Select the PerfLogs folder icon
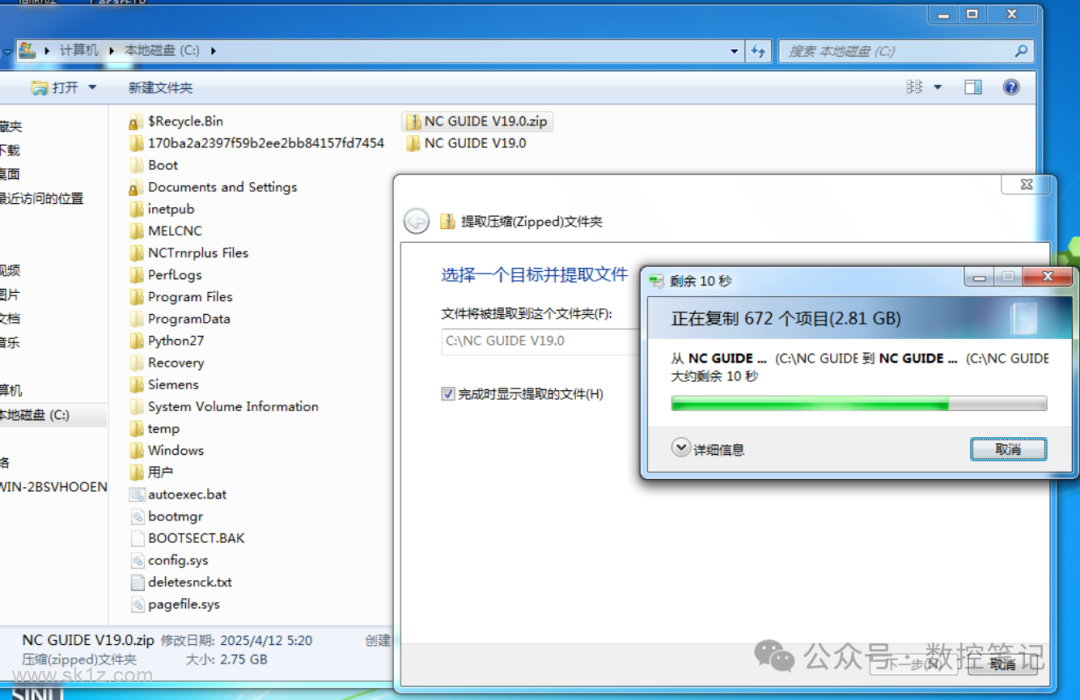The image size is (1080, 700). coord(136,276)
